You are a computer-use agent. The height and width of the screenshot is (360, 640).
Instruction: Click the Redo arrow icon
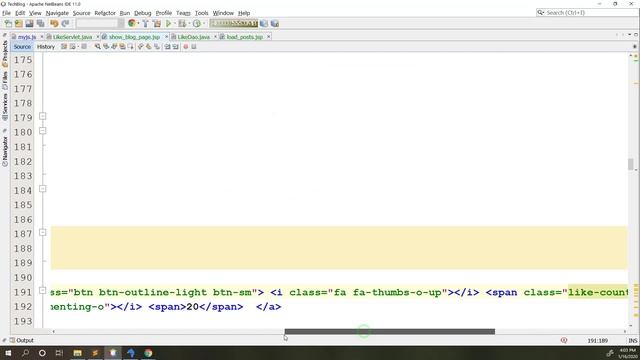[x=65, y=24]
